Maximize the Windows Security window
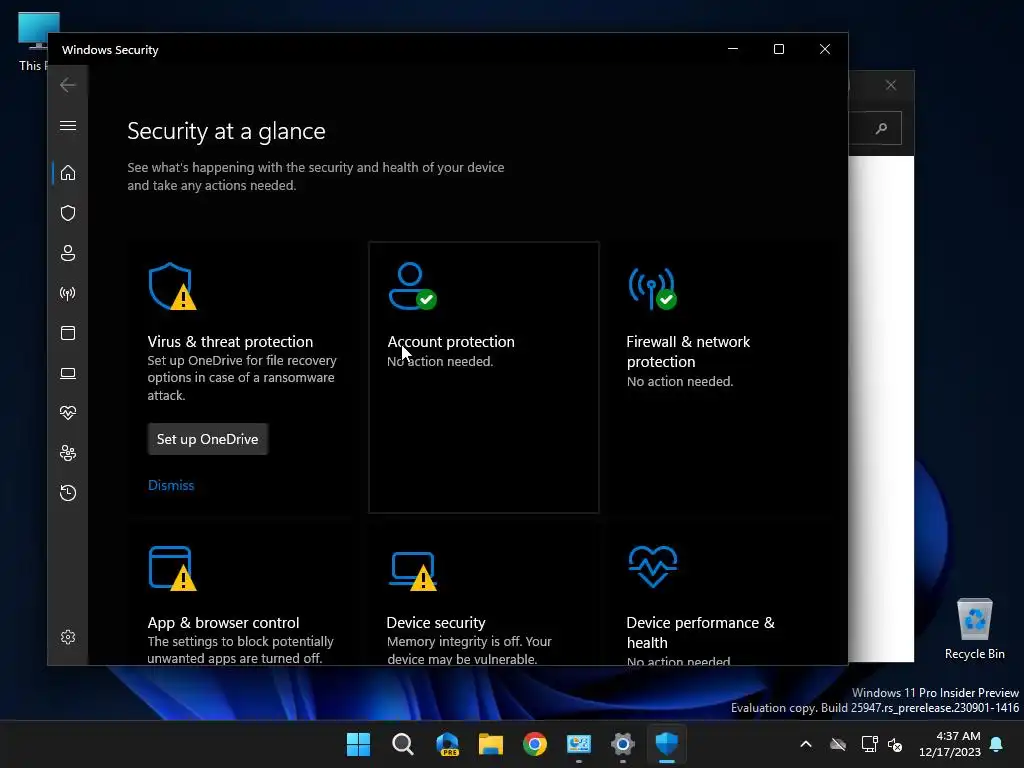 778,49
